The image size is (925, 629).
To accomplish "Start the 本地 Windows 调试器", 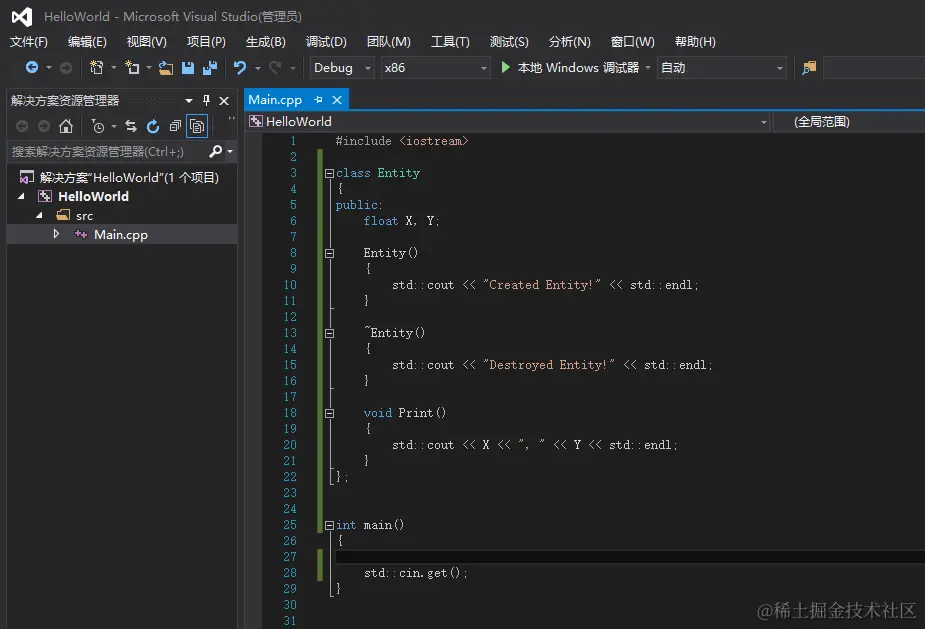I will tap(570, 68).
